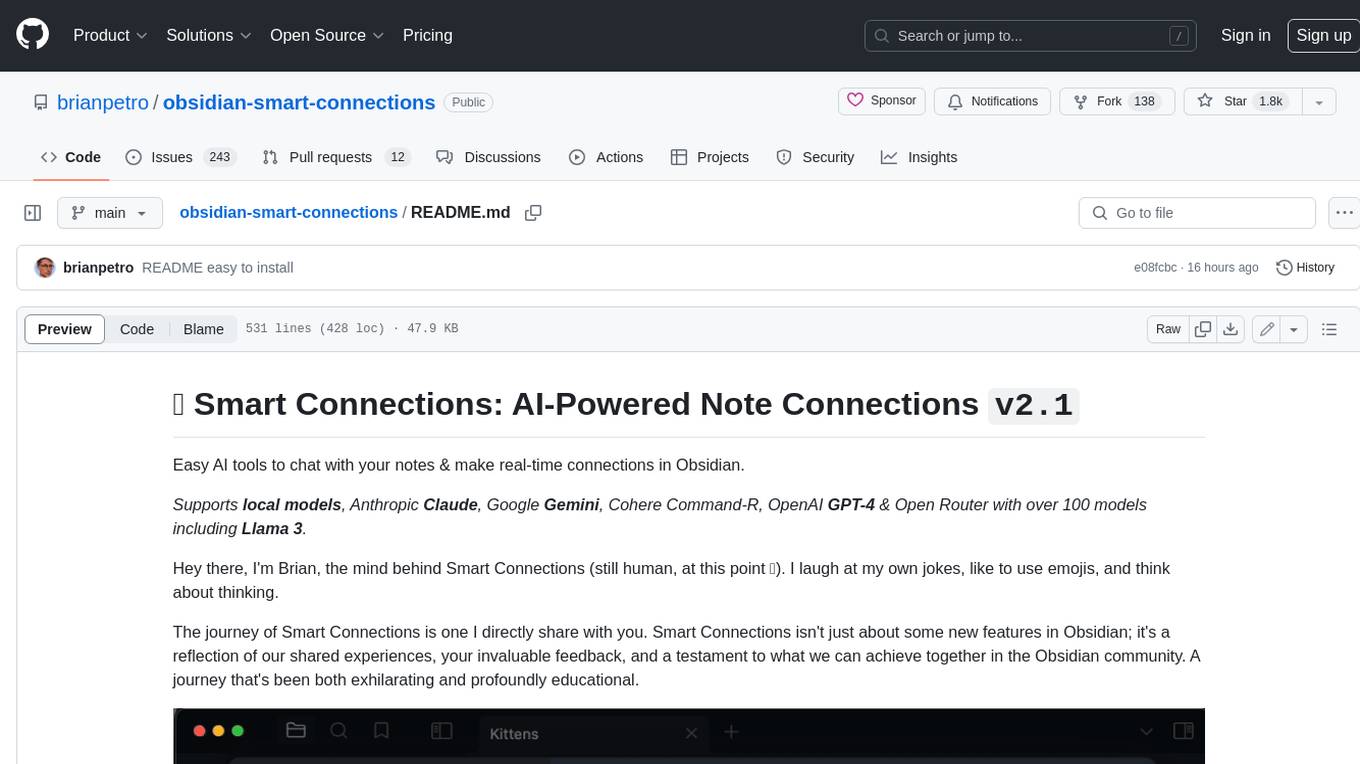Sign in to GitHub
Viewport: 1360px width, 764px height.
(x=1246, y=35)
